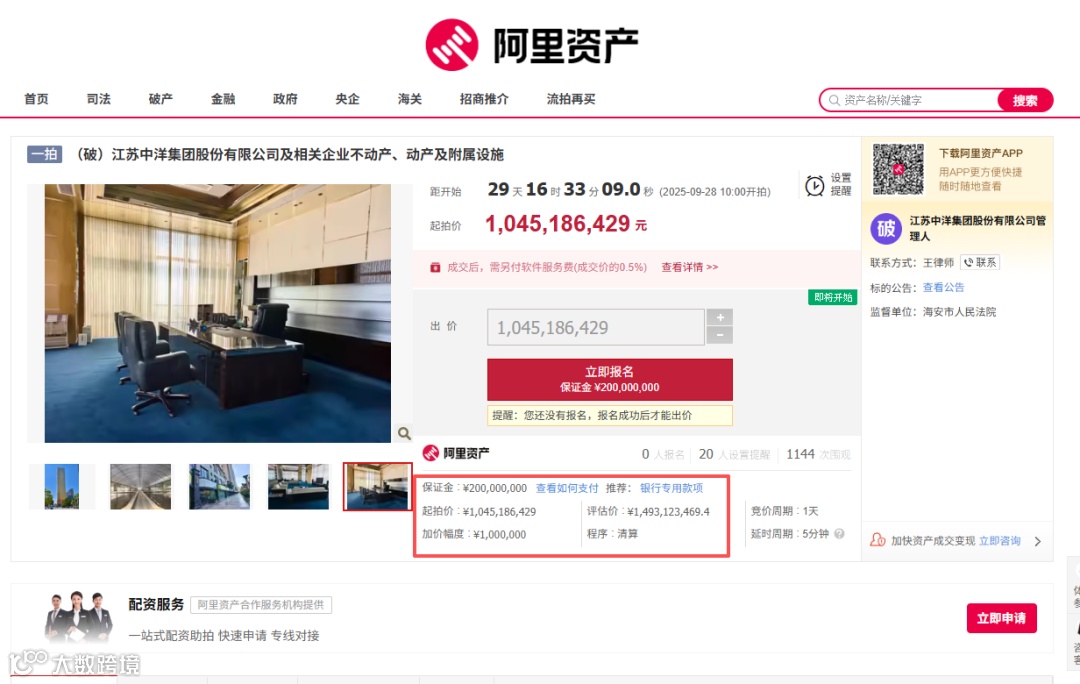The image size is (1080, 684).
Task: Click the 设置提醒 alarm clock icon
Action: 815,185
